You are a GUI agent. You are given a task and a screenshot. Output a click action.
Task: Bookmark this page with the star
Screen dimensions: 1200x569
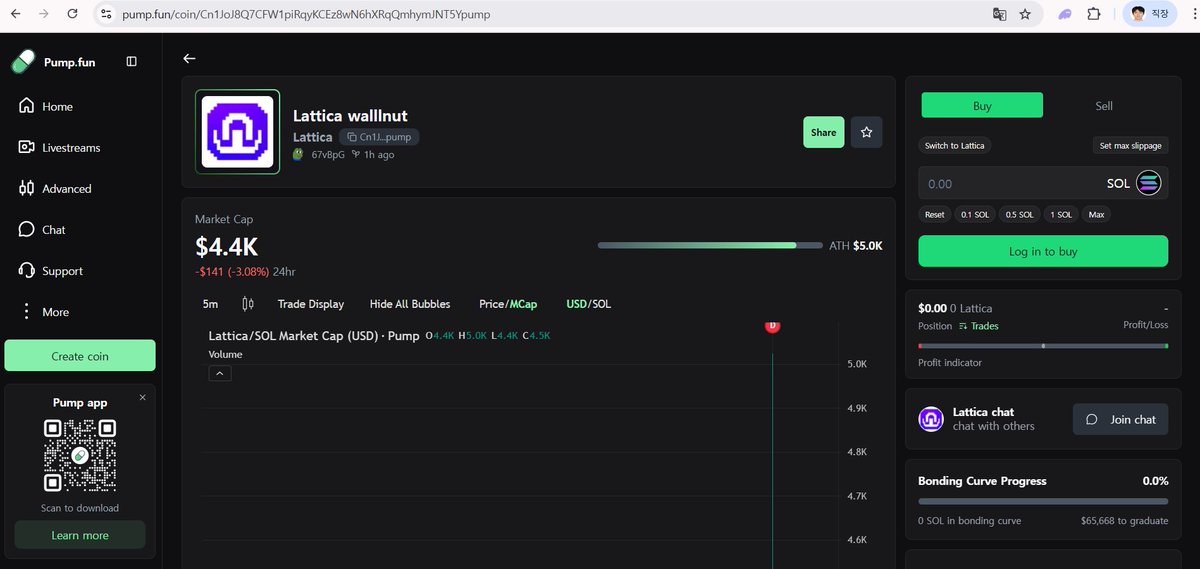[x=1025, y=15]
